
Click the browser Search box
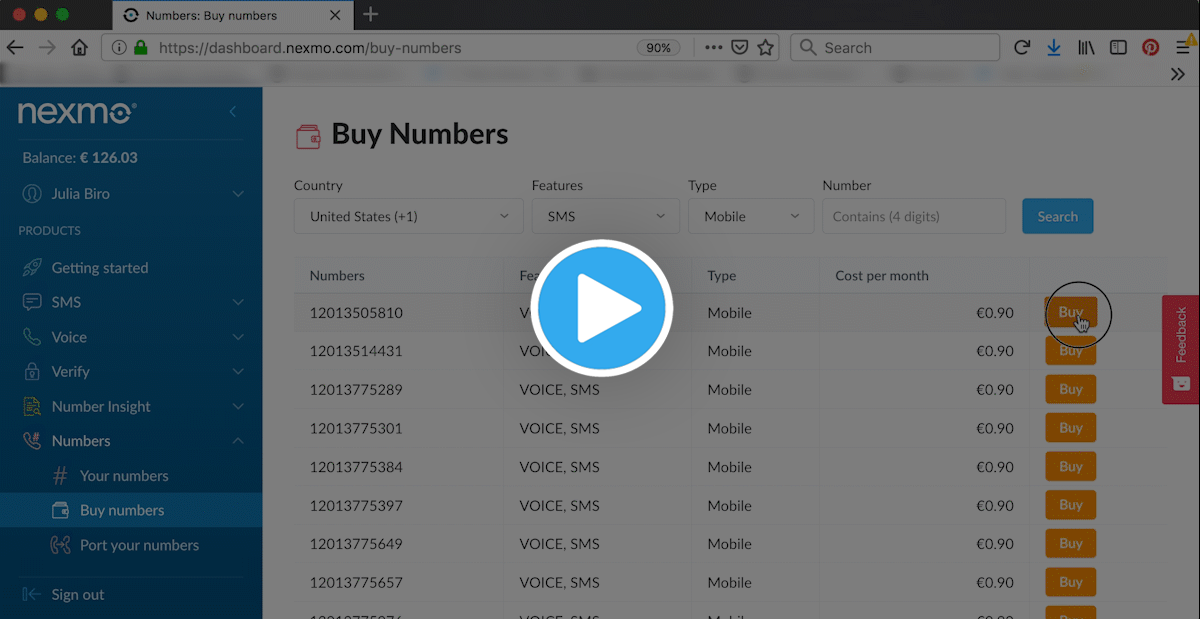895,47
